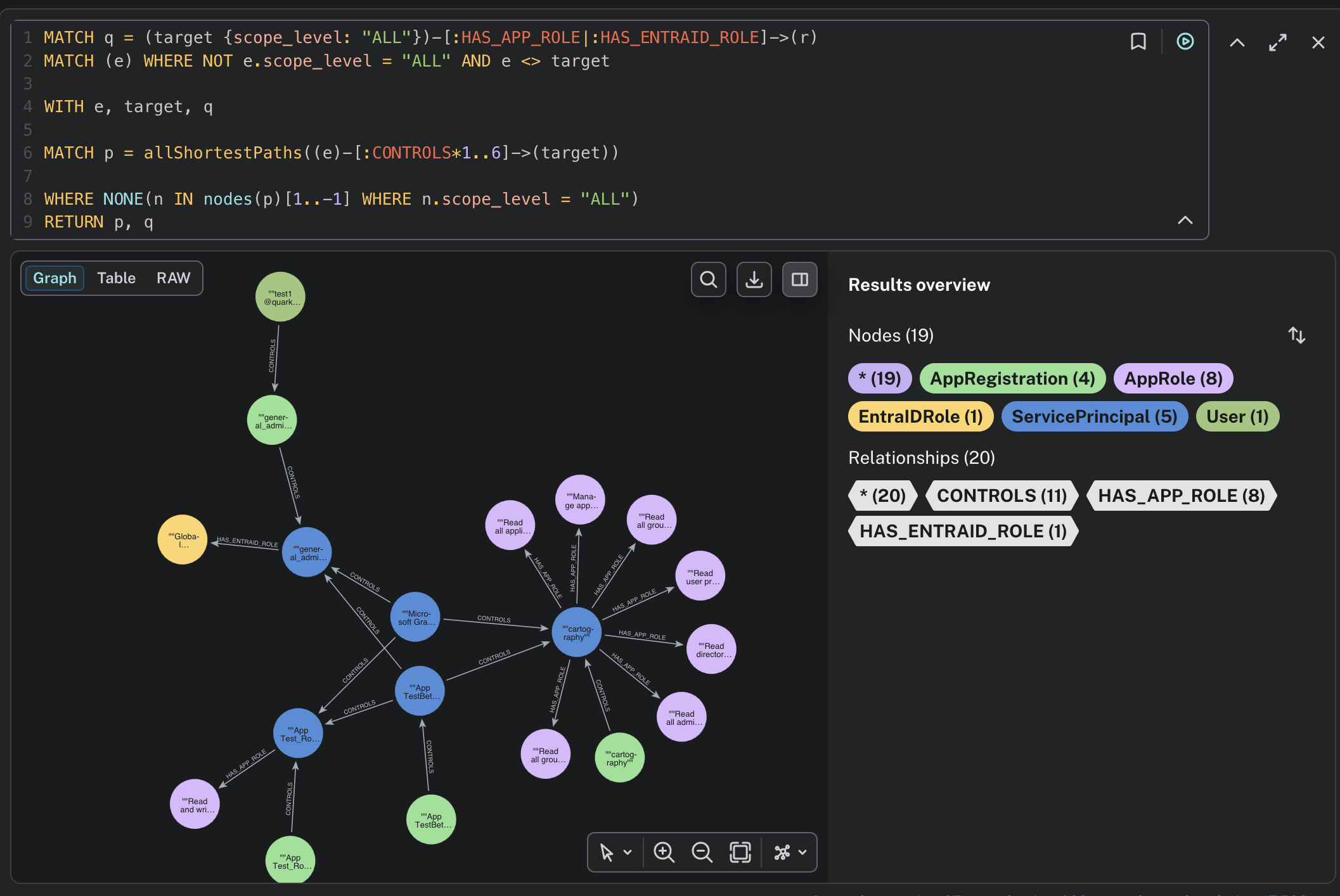
Task: Switch to the Table tab
Action: [x=116, y=278]
